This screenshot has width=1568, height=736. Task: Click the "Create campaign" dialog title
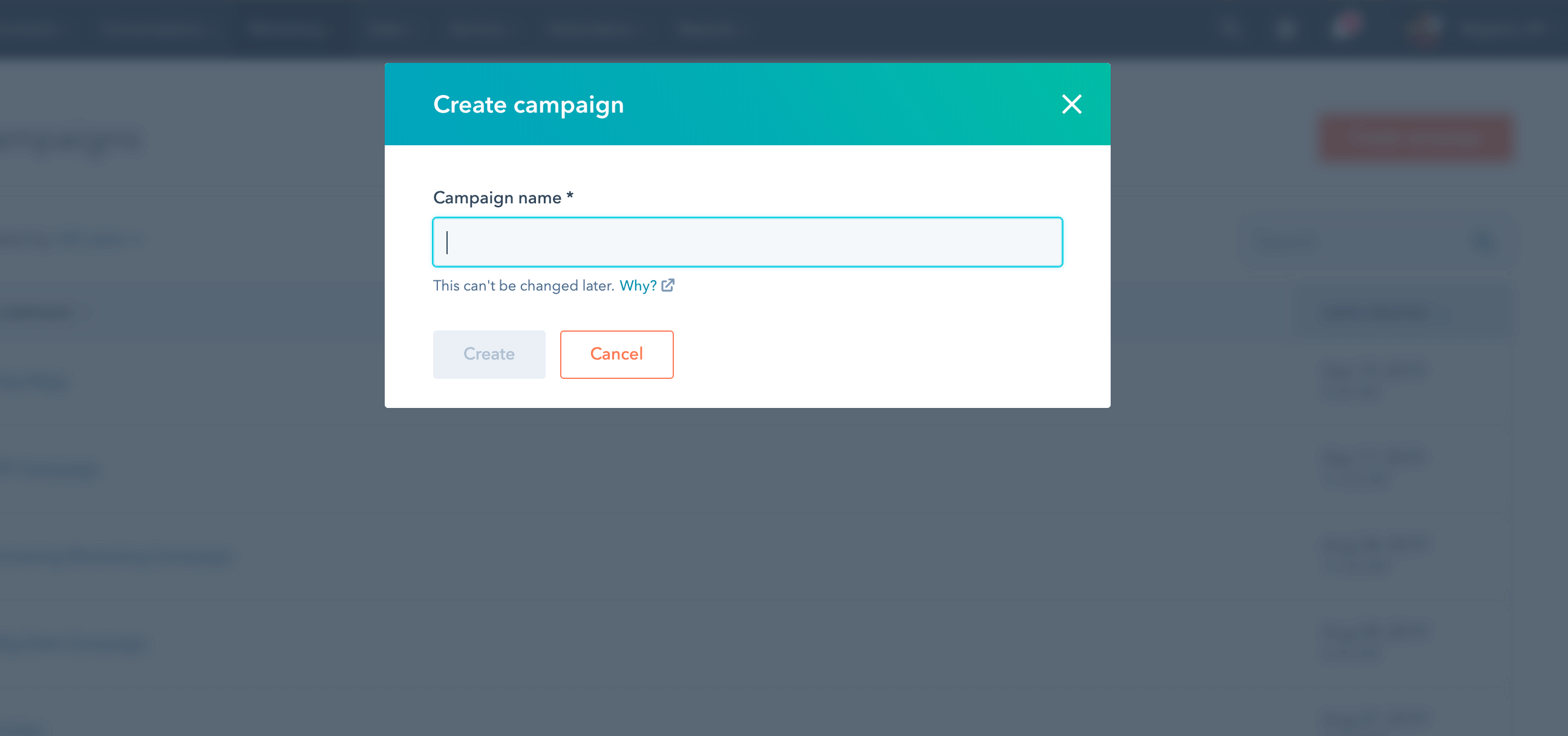click(528, 104)
